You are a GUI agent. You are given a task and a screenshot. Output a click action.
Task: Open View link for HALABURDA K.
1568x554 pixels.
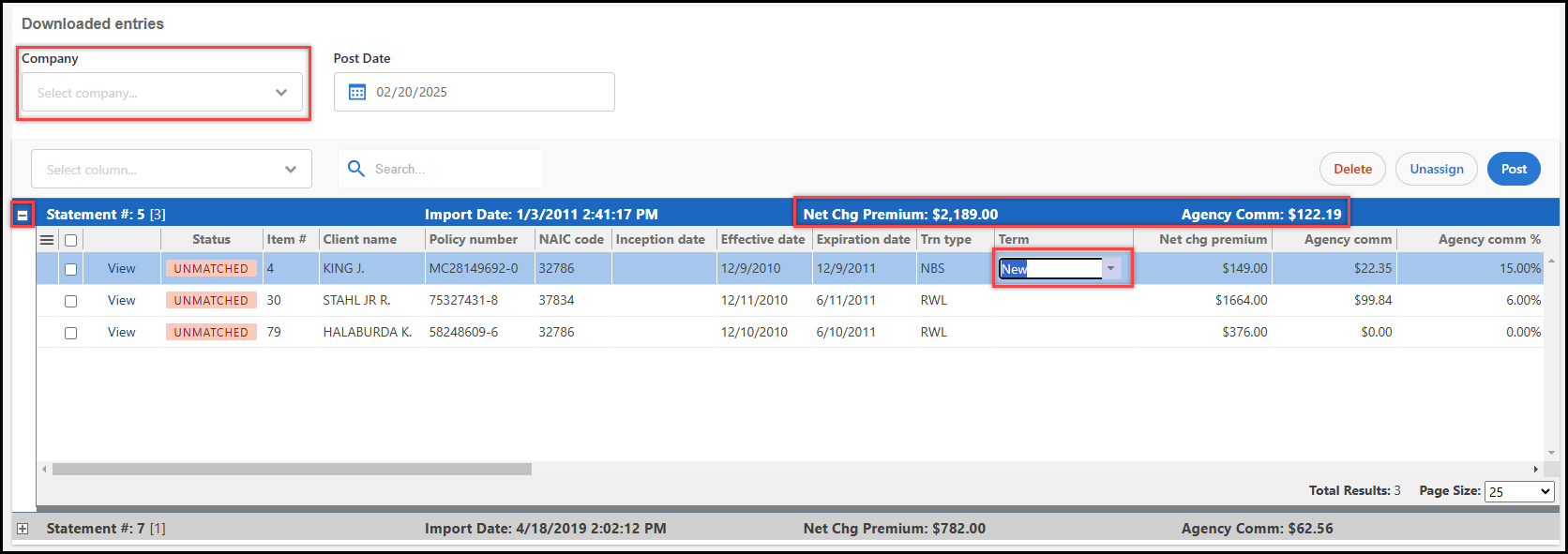tap(122, 332)
